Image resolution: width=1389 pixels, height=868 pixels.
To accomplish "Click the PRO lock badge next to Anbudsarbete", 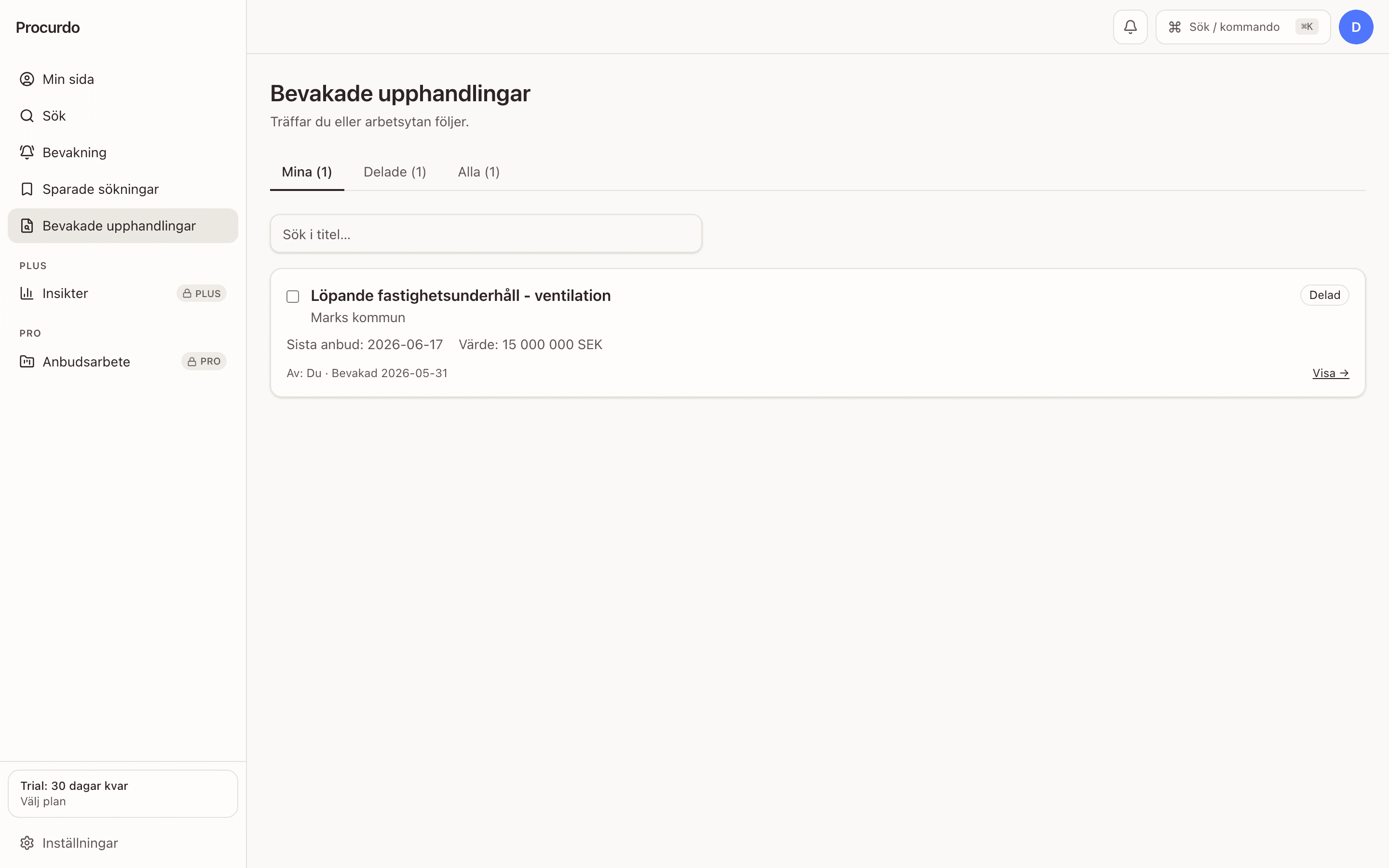I will (204, 361).
